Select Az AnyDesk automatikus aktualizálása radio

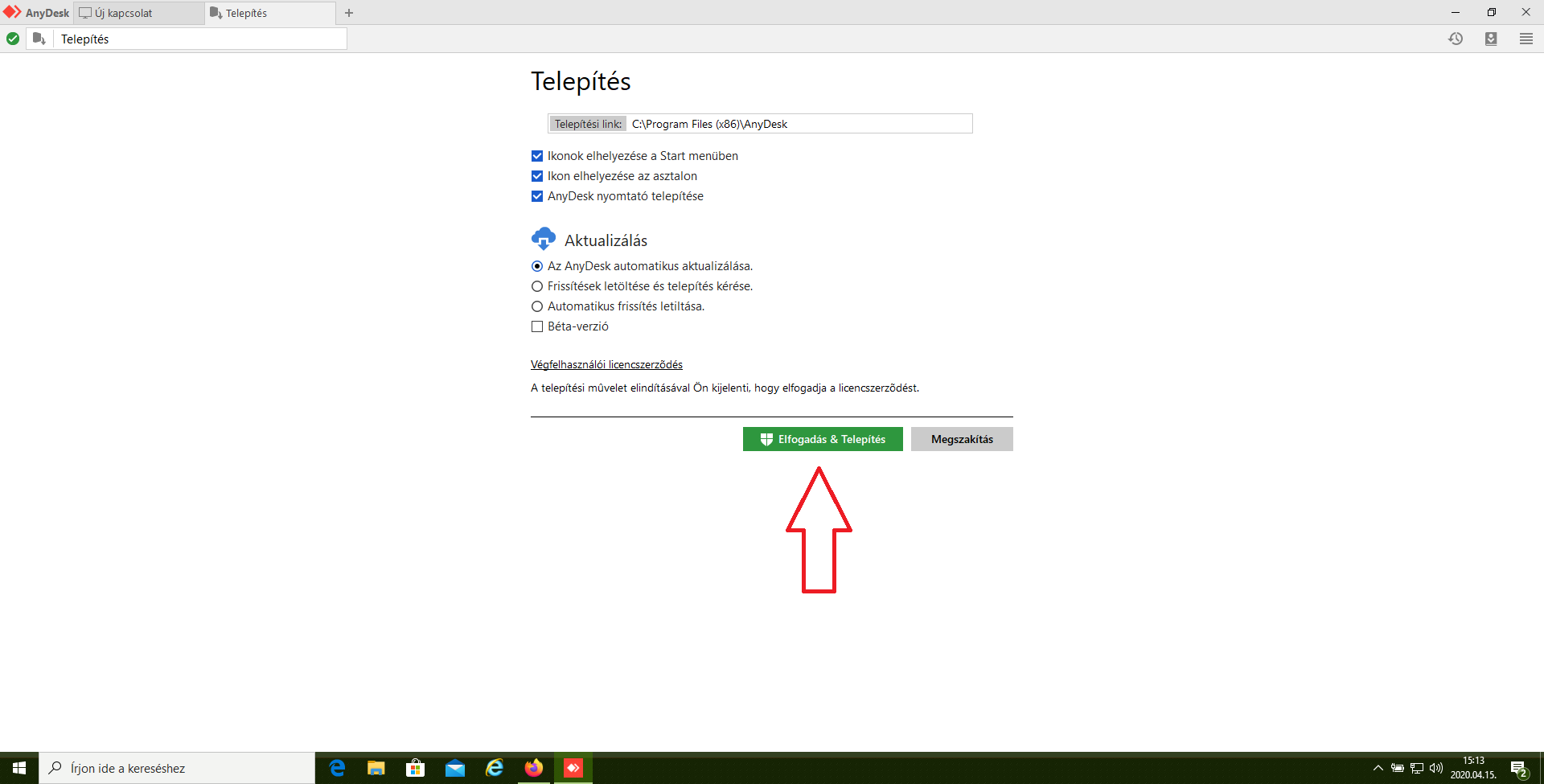537,266
